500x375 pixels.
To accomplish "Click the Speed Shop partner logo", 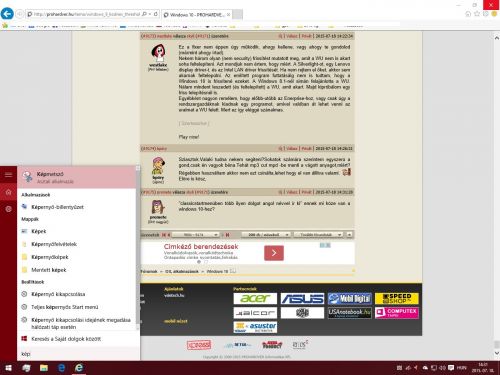I will point(397,299).
